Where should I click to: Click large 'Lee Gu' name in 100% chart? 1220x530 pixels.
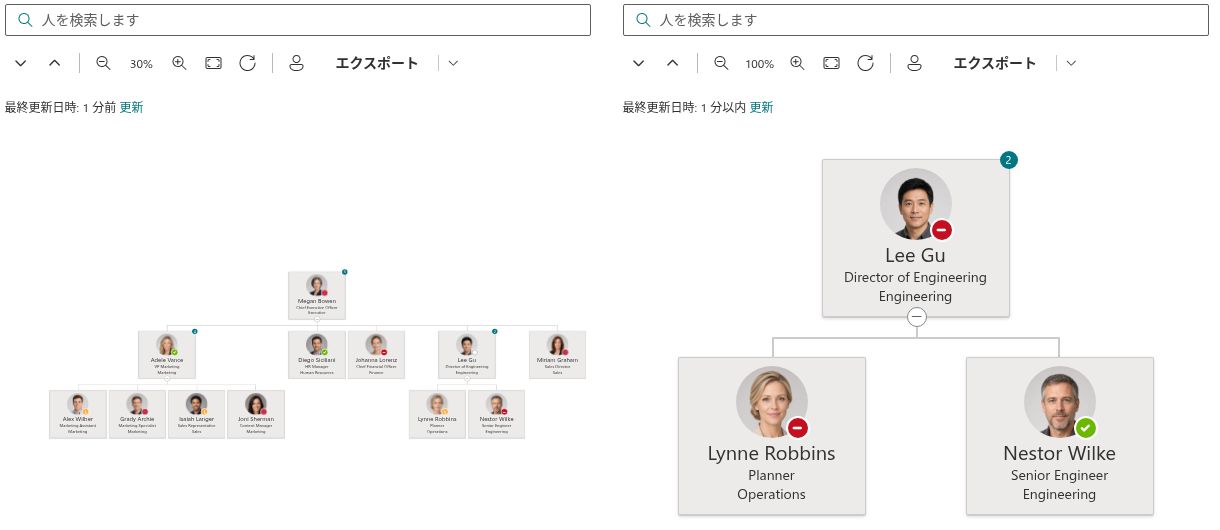point(915,255)
